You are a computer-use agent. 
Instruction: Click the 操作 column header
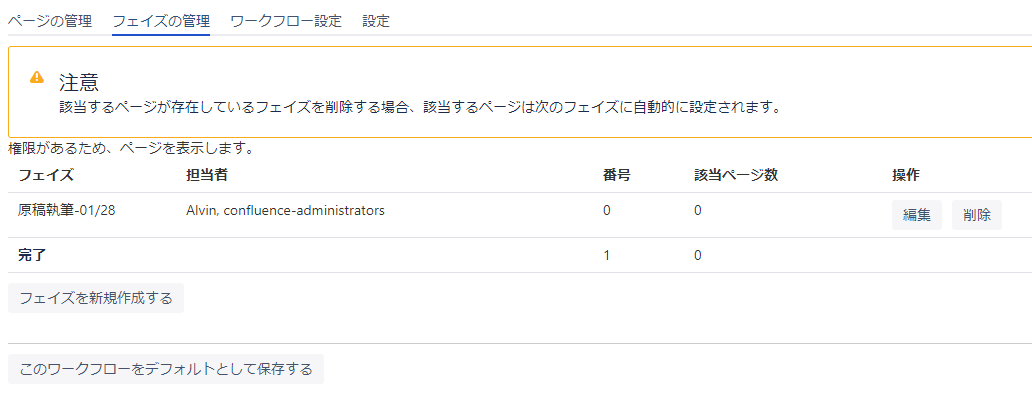pyautogui.click(x=906, y=175)
